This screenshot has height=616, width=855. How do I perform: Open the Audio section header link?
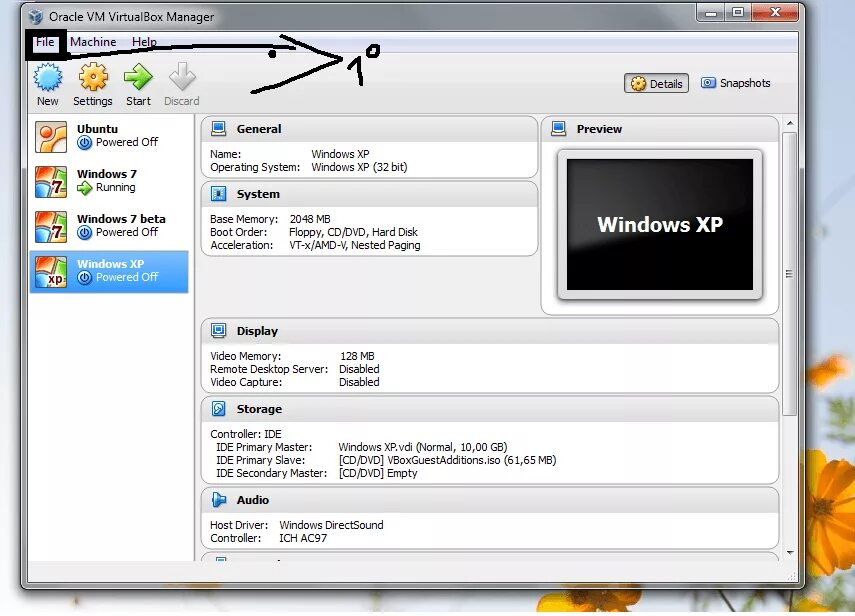coord(252,500)
